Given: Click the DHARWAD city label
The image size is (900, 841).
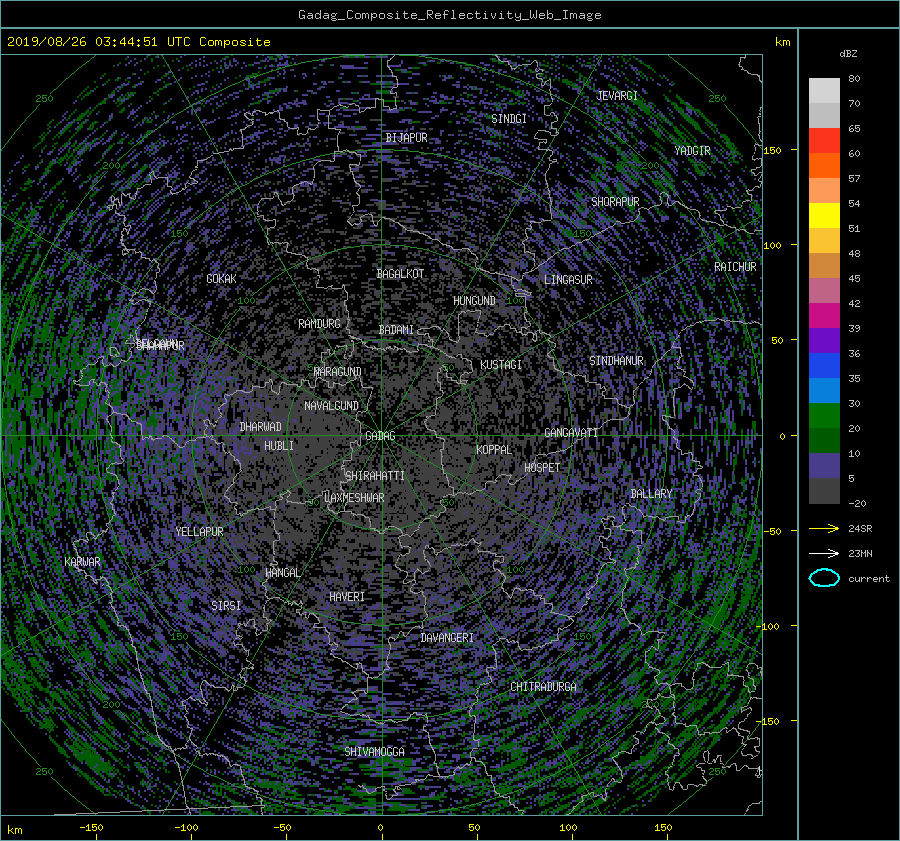Looking at the screenshot, I should click(x=260, y=427).
